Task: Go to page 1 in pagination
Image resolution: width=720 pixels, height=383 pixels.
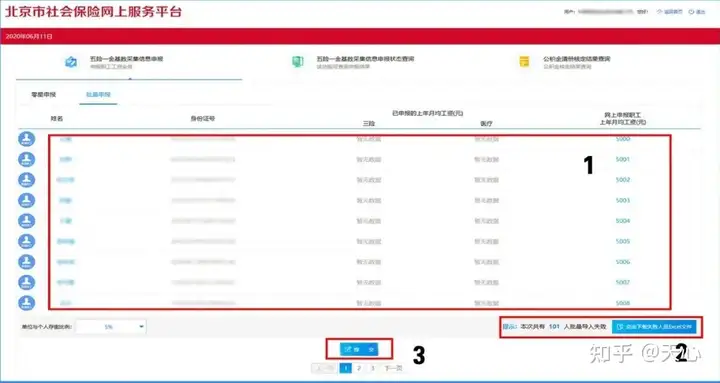Action: 346,368
